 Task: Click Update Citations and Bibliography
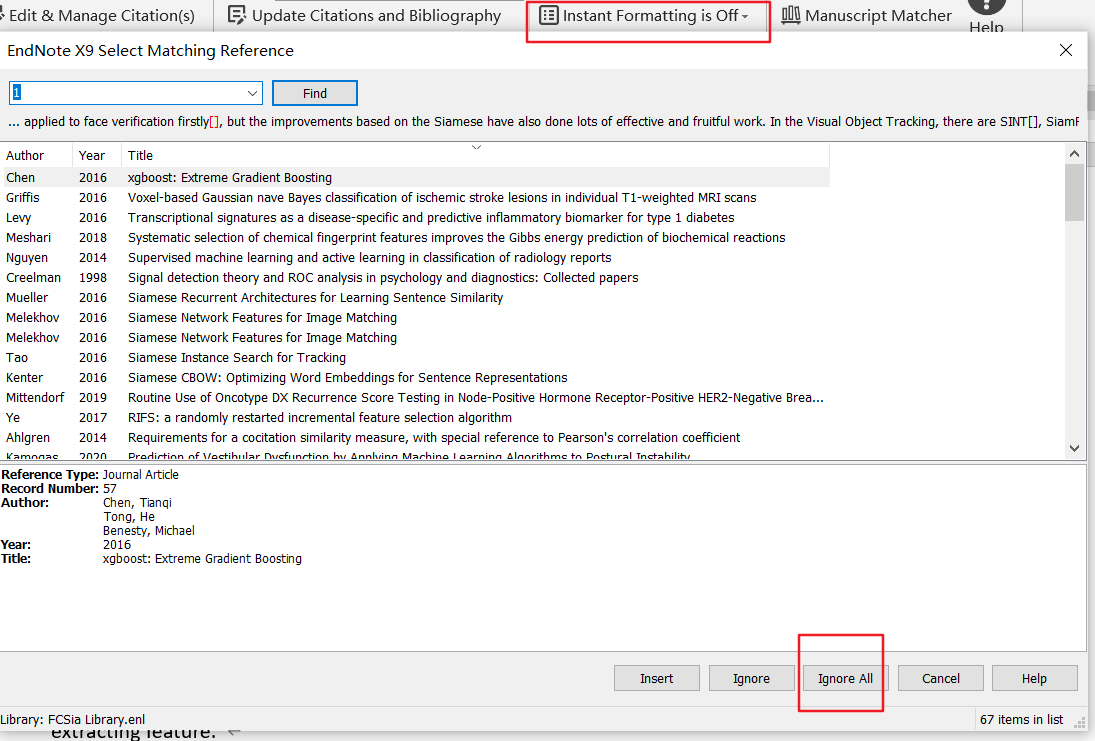click(x=365, y=15)
